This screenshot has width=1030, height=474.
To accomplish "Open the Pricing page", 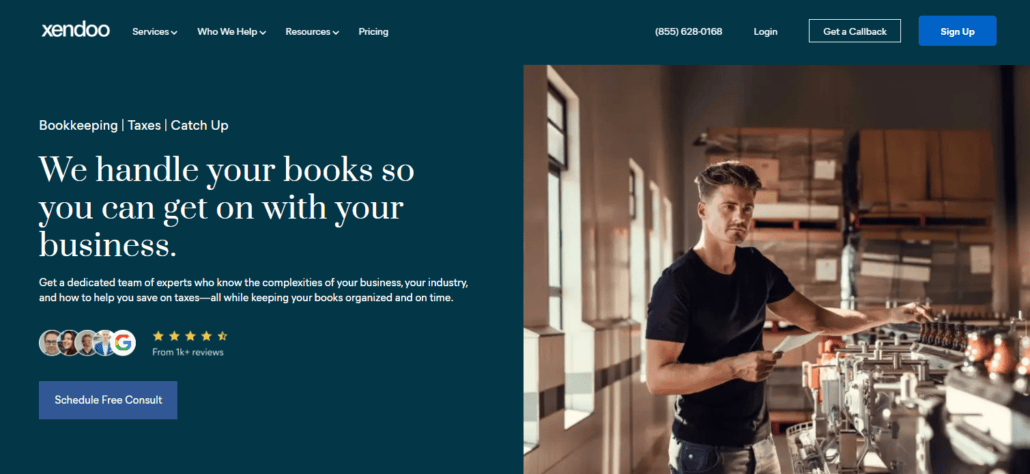I will [373, 32].
